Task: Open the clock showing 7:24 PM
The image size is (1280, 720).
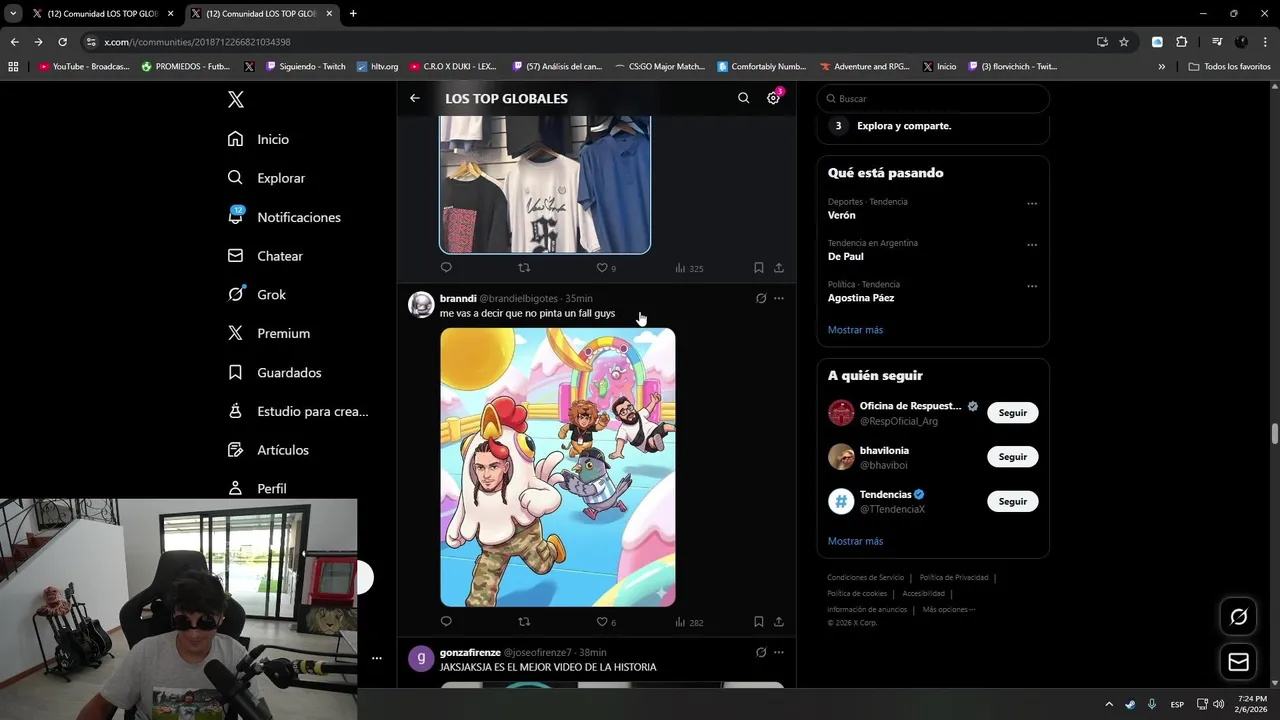Action: click(1251, 704)
